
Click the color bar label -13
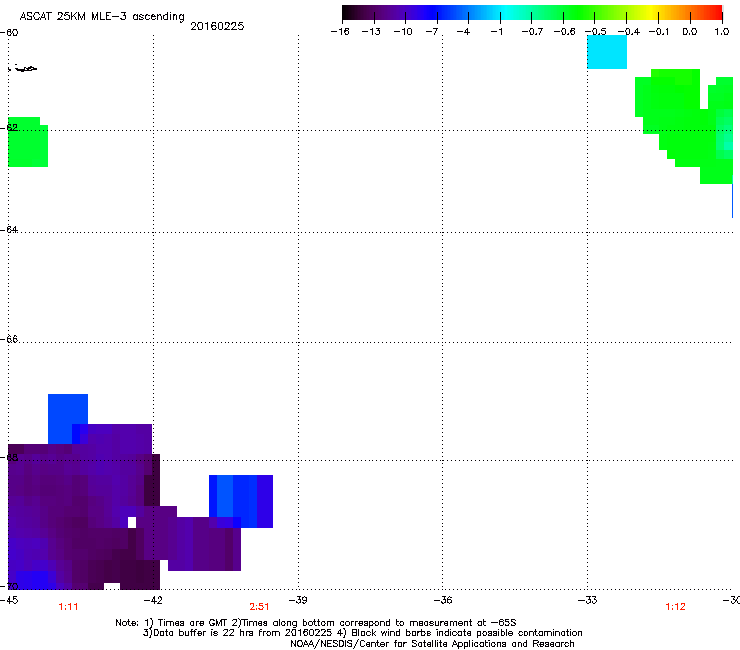point(371,32)
